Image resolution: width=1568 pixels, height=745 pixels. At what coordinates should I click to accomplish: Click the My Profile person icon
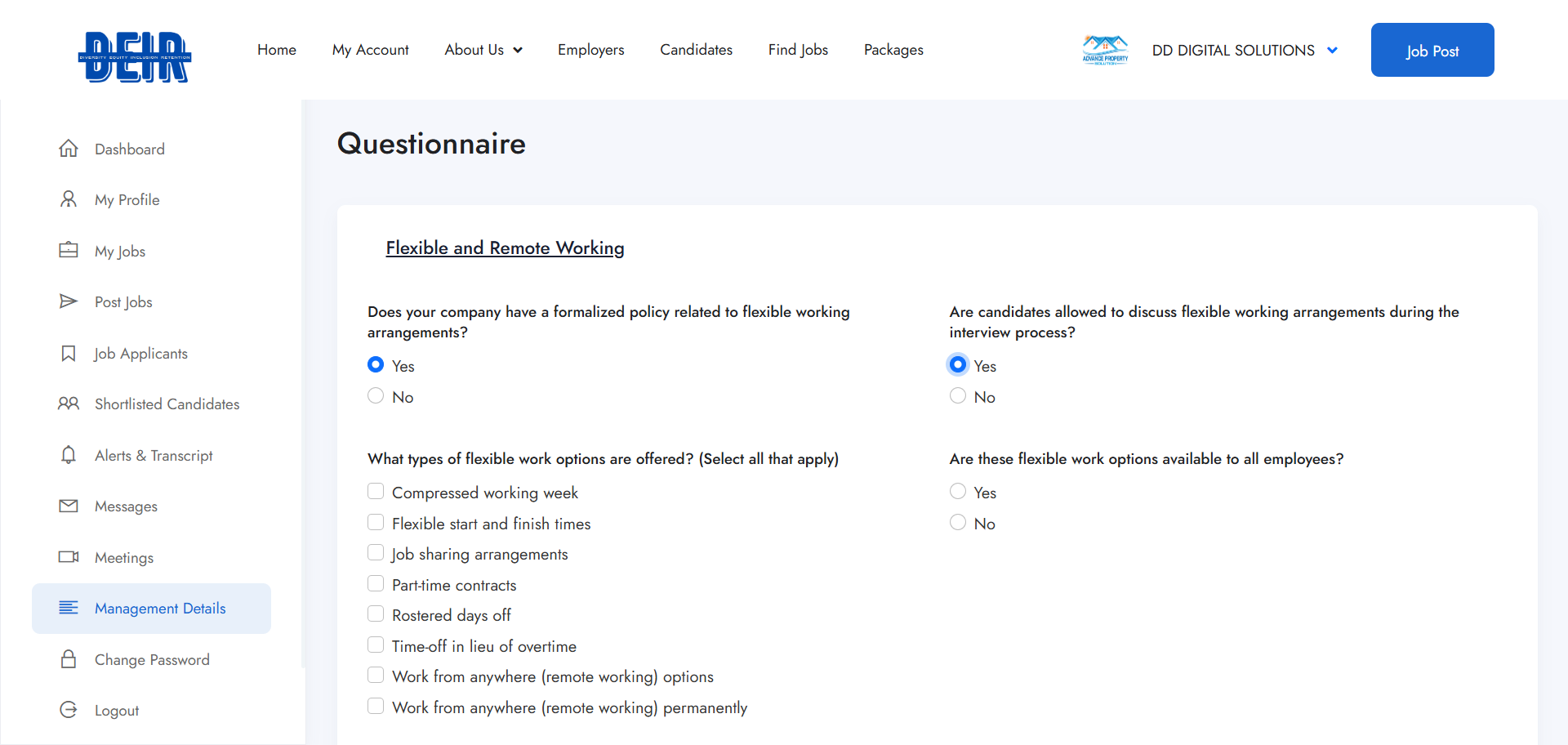coord(69,199)
